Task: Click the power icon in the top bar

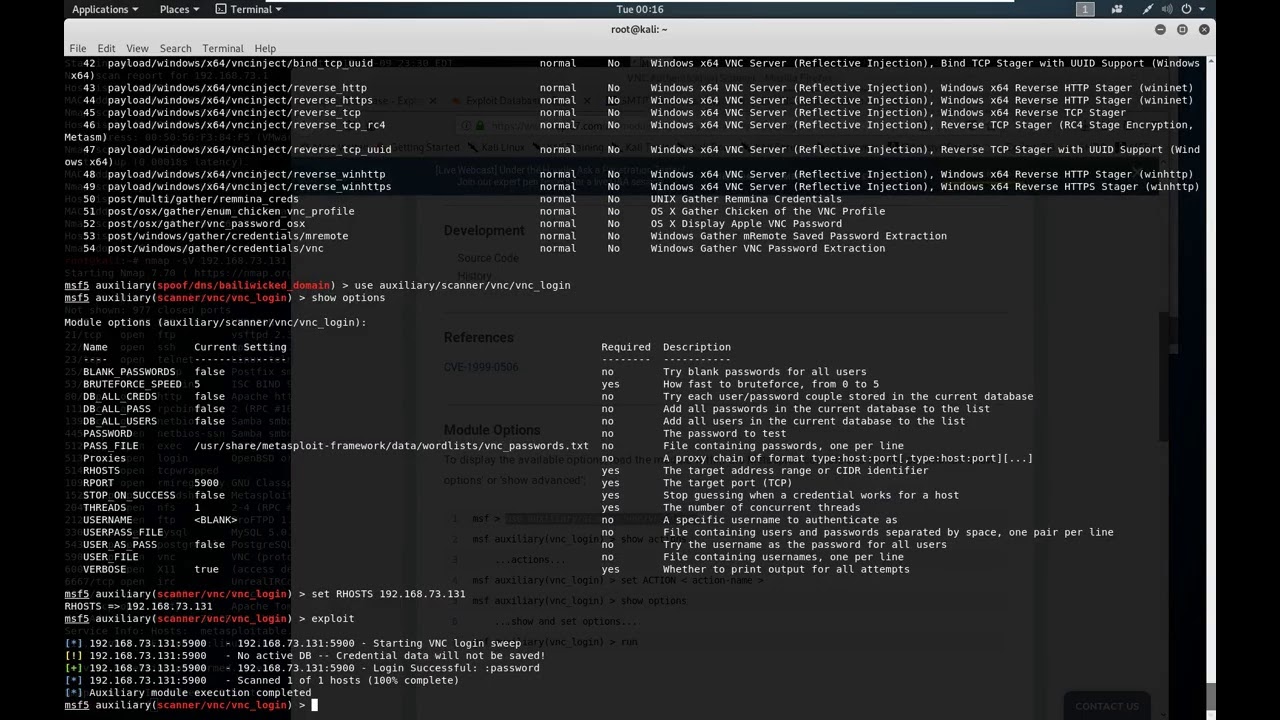Action: [1187, 9]
